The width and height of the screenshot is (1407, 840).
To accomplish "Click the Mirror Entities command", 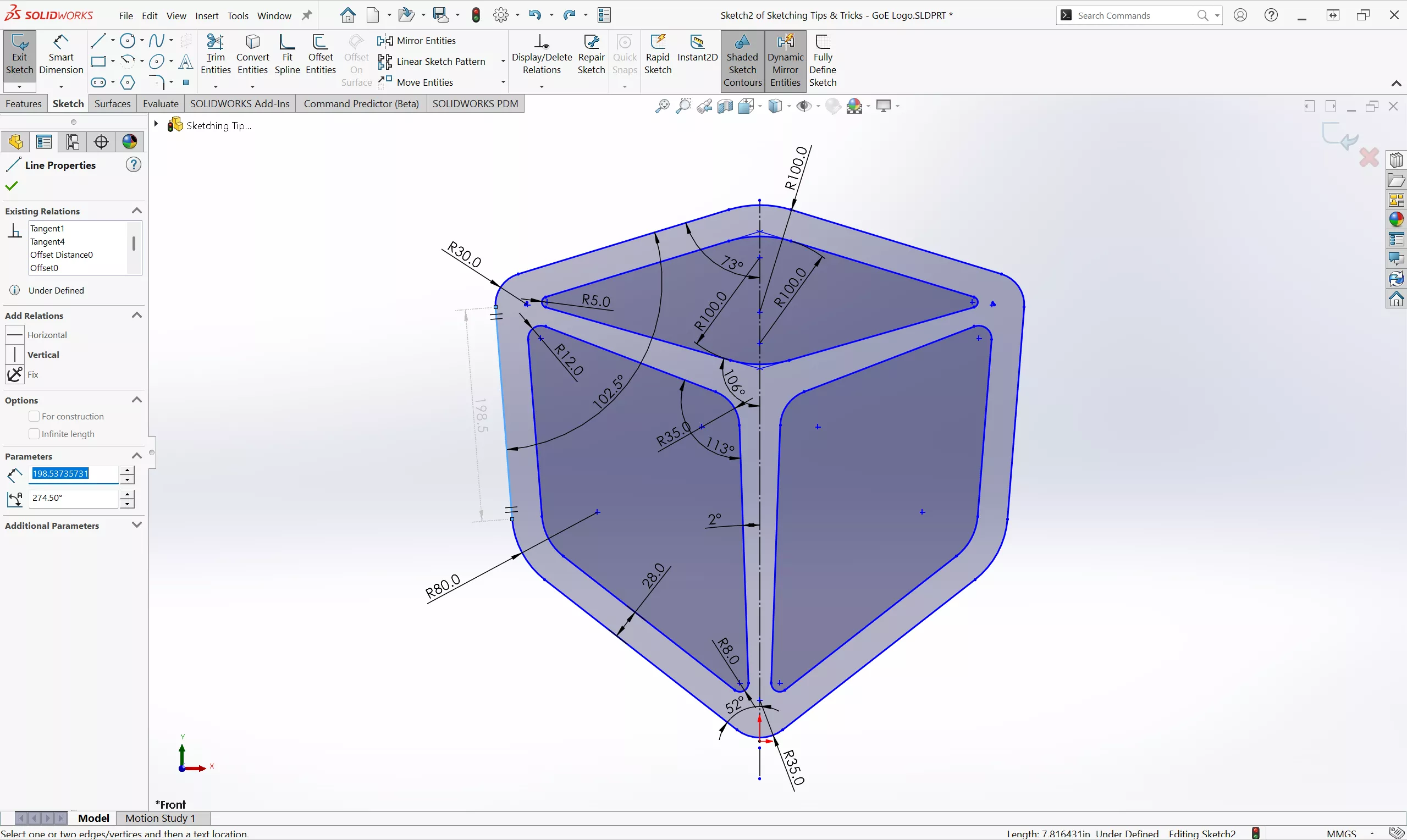I will (417, 41).
